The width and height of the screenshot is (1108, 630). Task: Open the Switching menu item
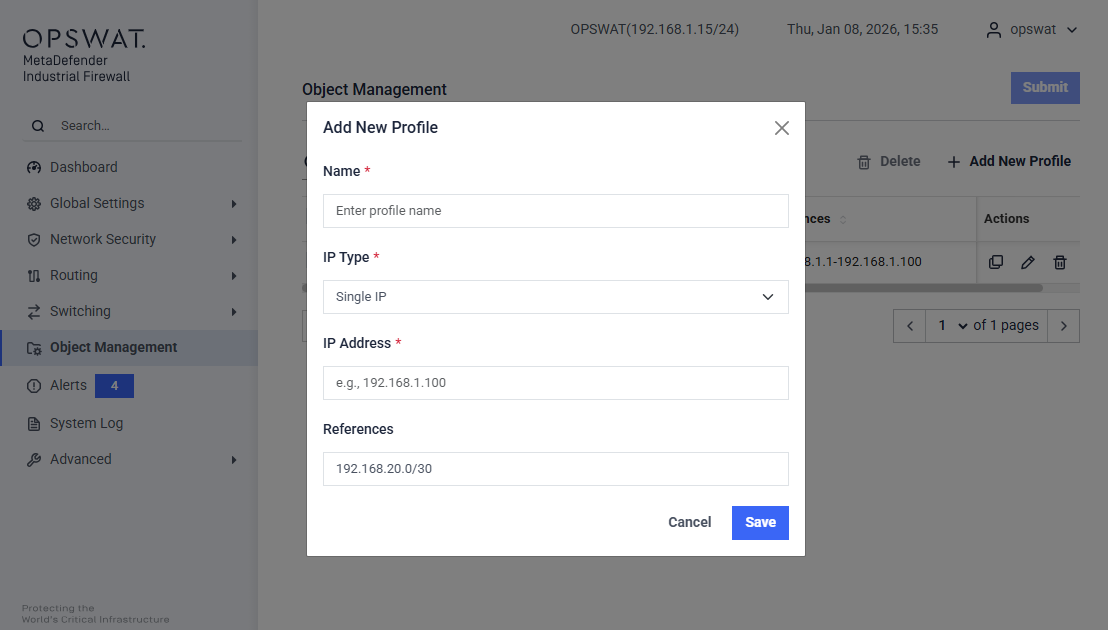pos(80,311)
